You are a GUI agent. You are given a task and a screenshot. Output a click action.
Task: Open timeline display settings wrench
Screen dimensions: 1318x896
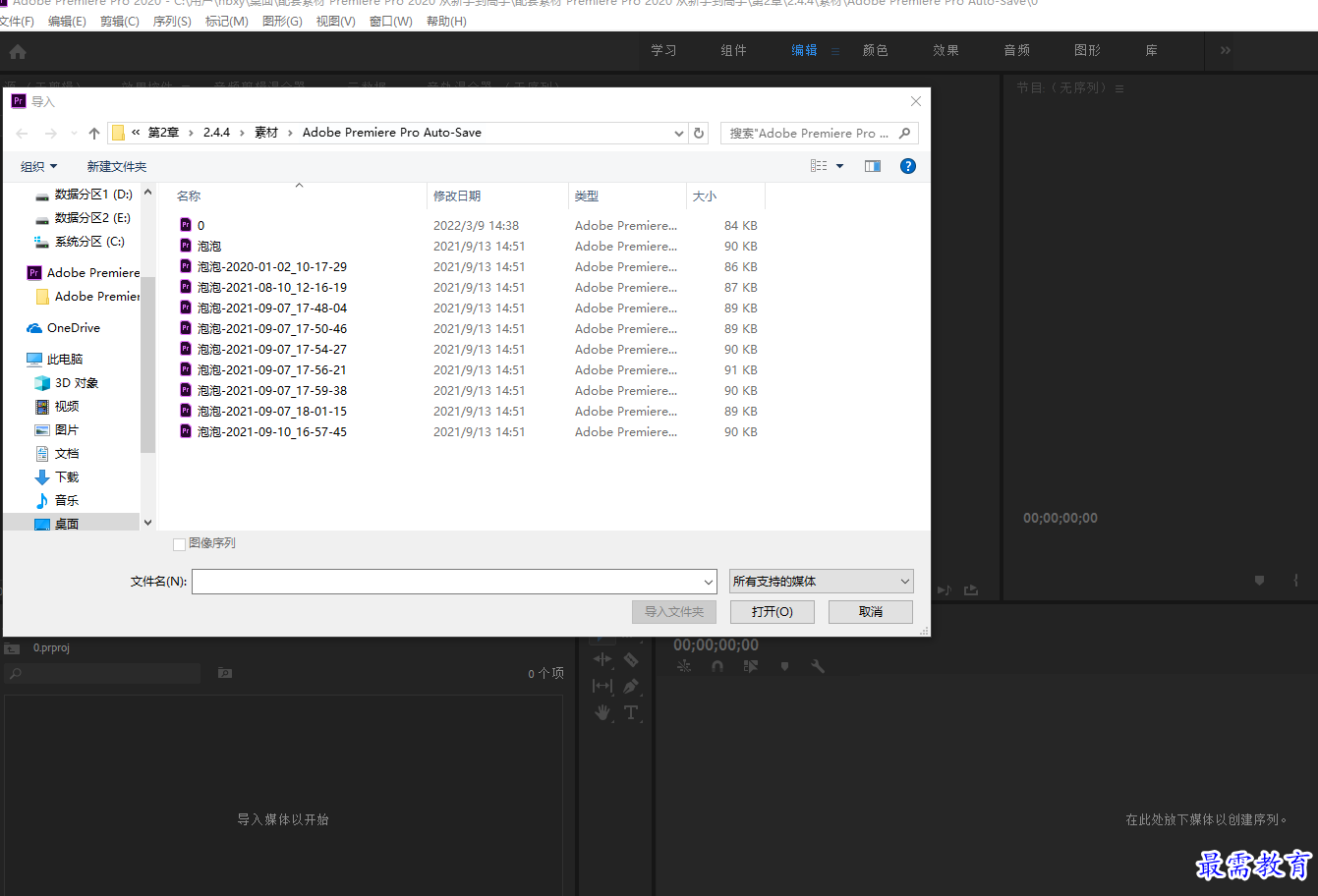click(818, 666)
